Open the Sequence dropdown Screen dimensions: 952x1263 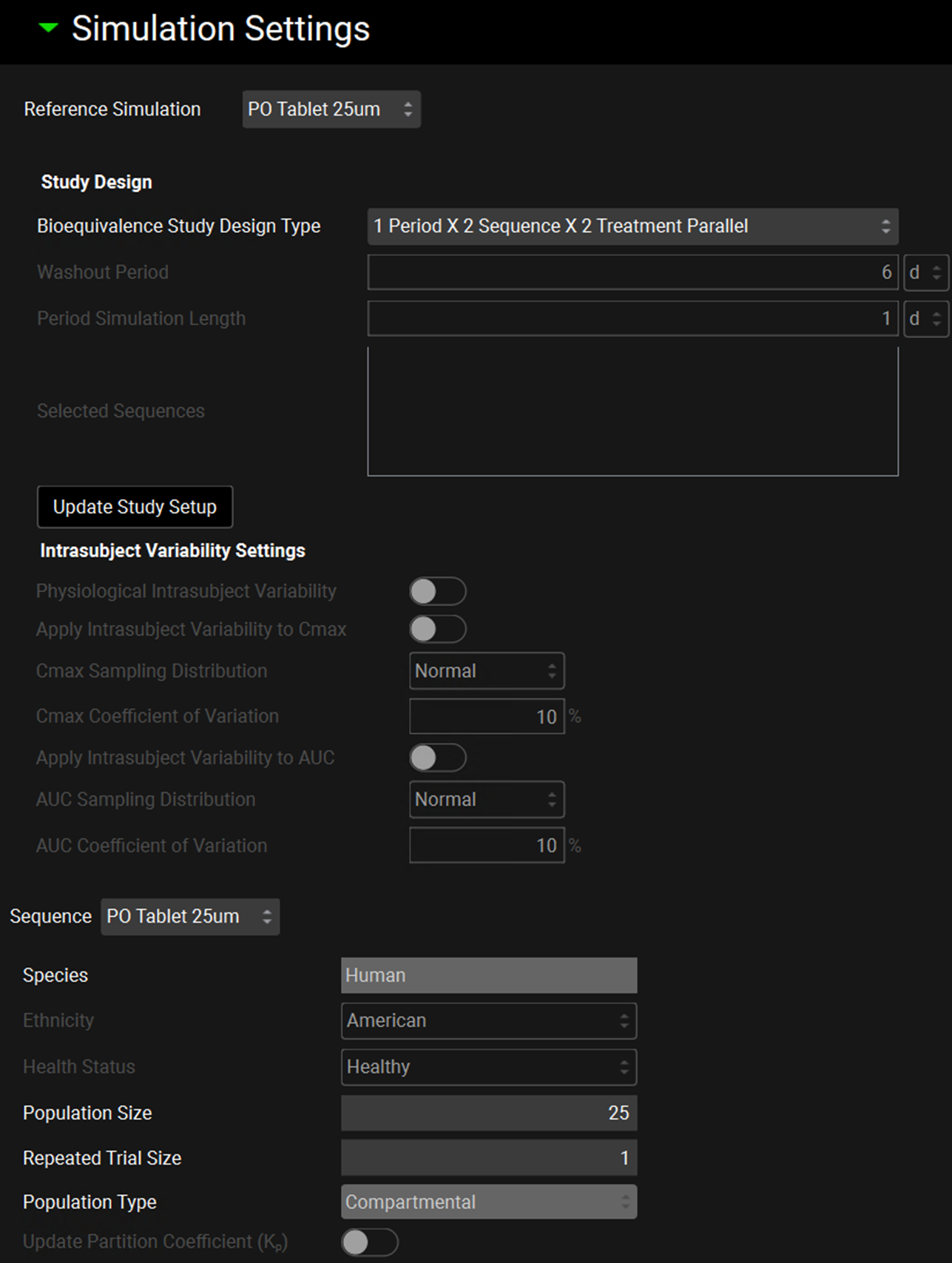(x=189, y=917)
